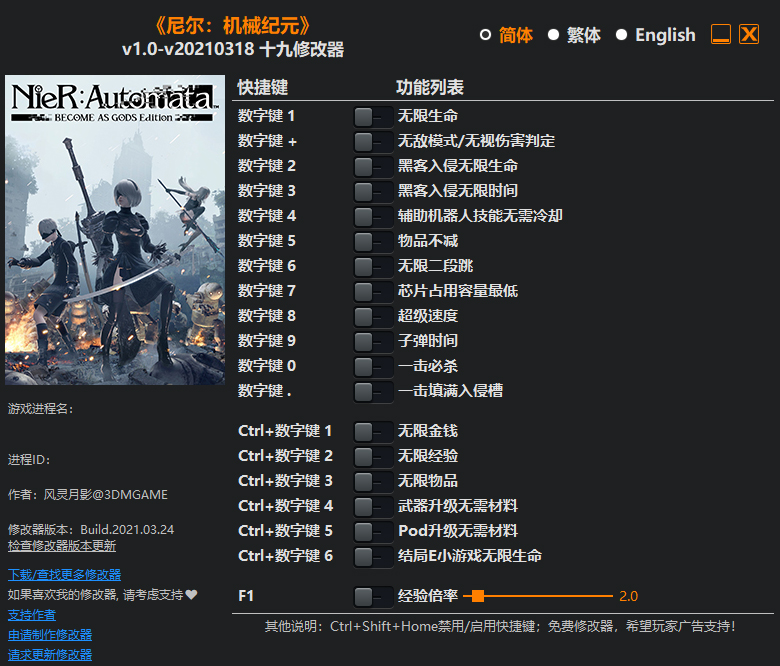
Task: Click 经验倍率 value 2.0
Action: pos(628,596)
